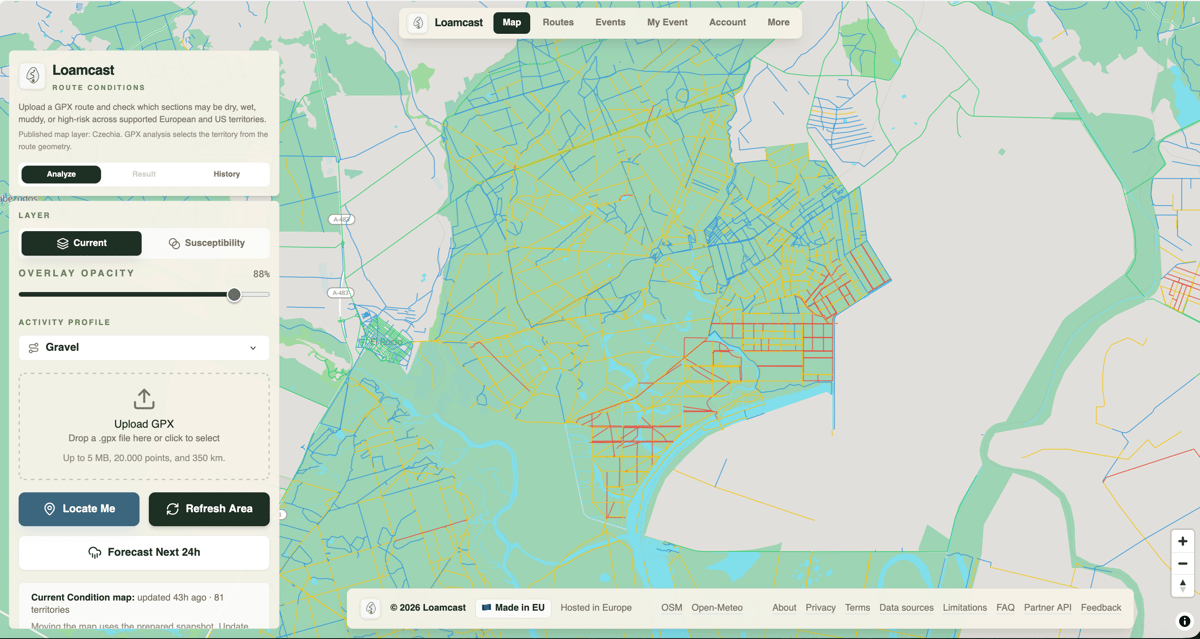Open the Feedback footer link
This screenshot has height=639, width=1200.
point(1101,608)
